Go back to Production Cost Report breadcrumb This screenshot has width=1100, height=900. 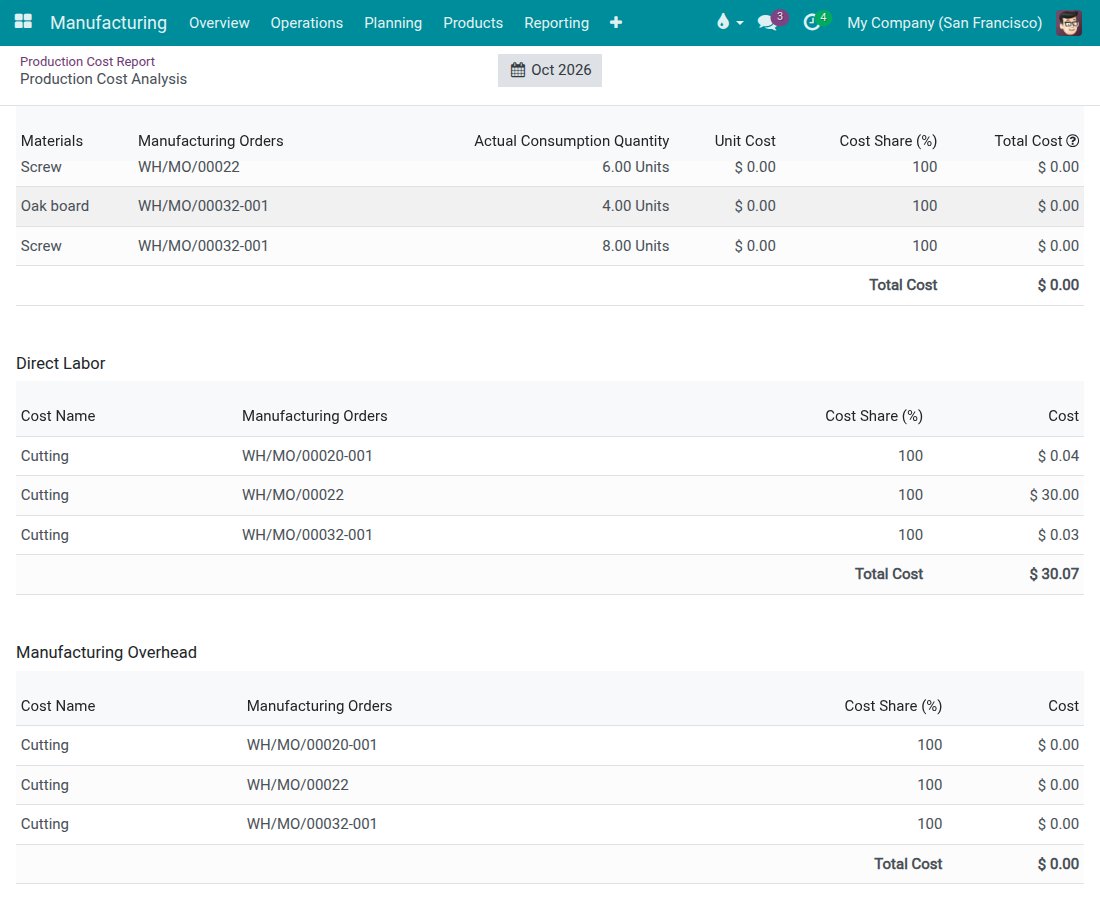click(87, 62)
